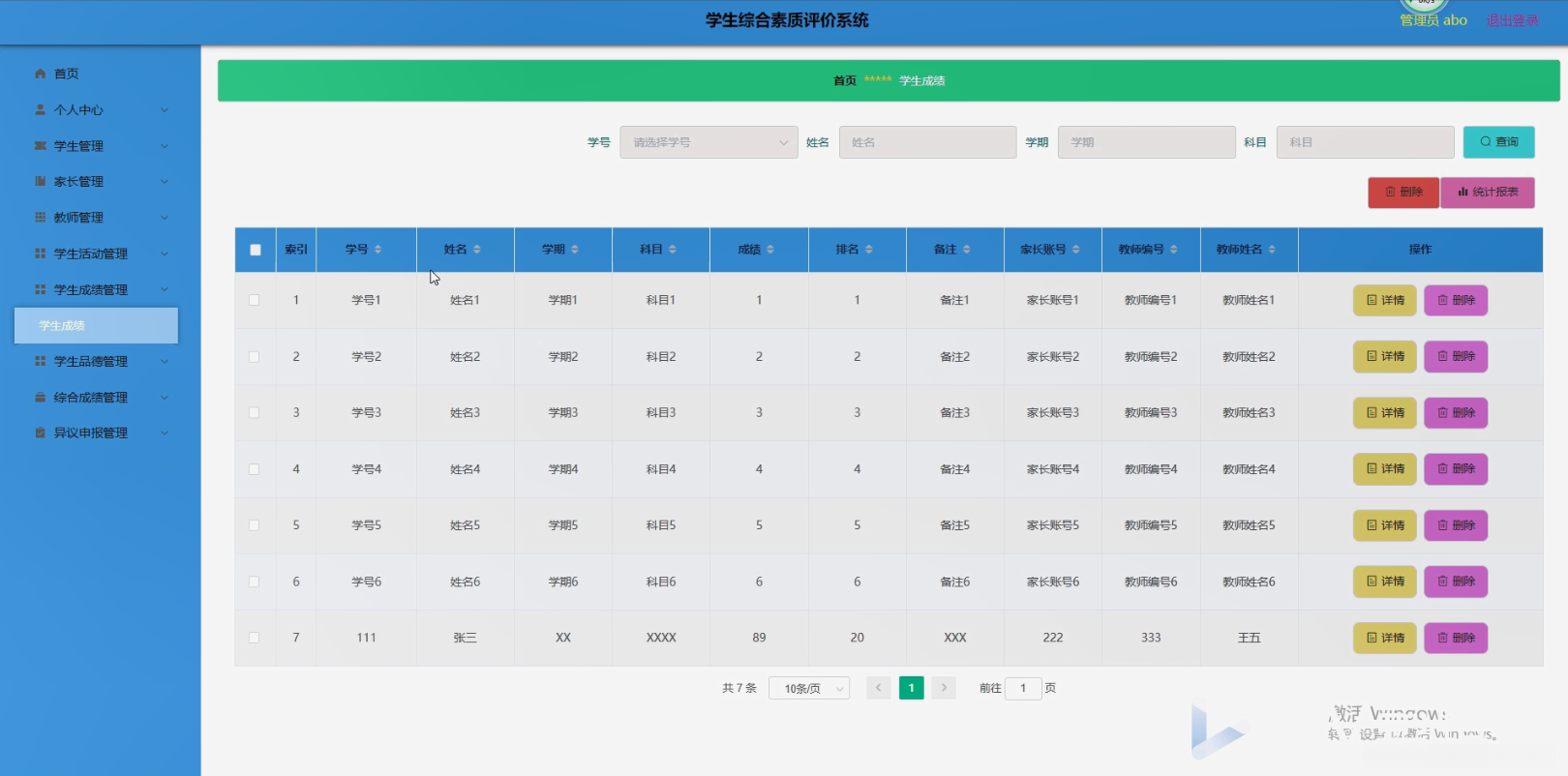Expand the 个人中心 menu chevron
The image size is (1568, 776).
[165, 109]
